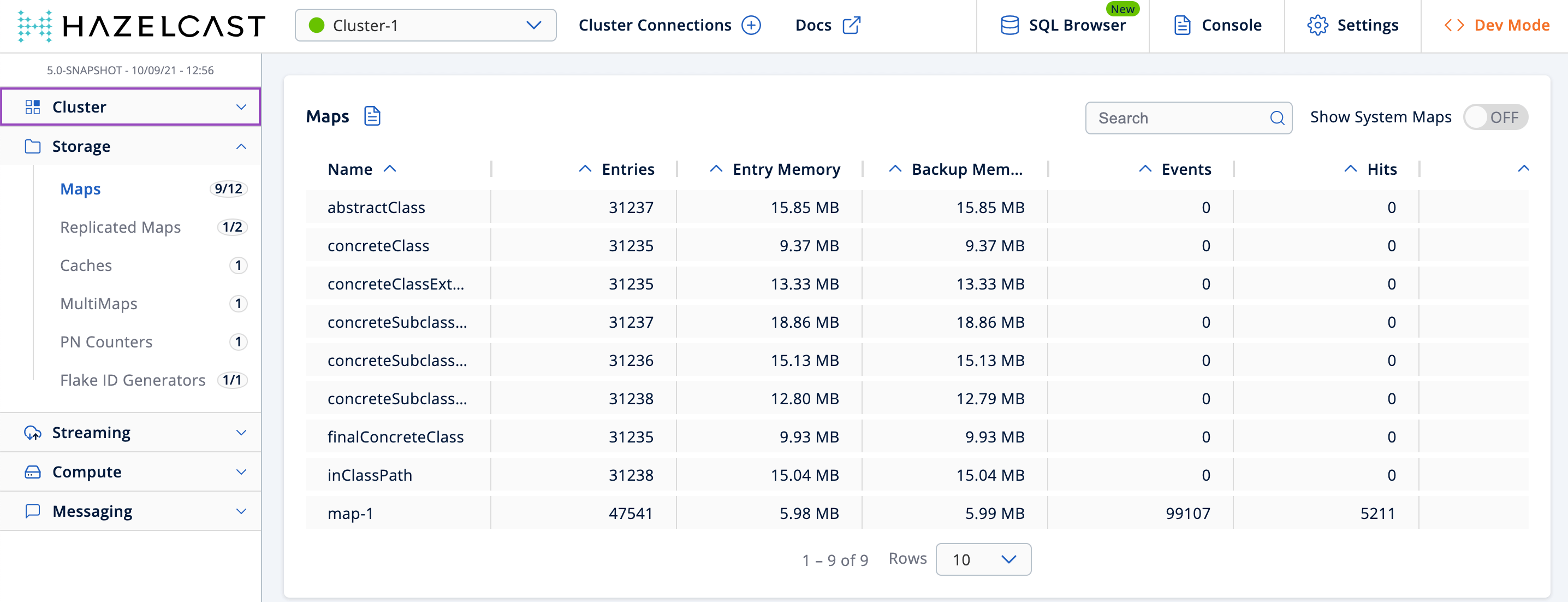Open the map-1 map entry

coord(350,514)
